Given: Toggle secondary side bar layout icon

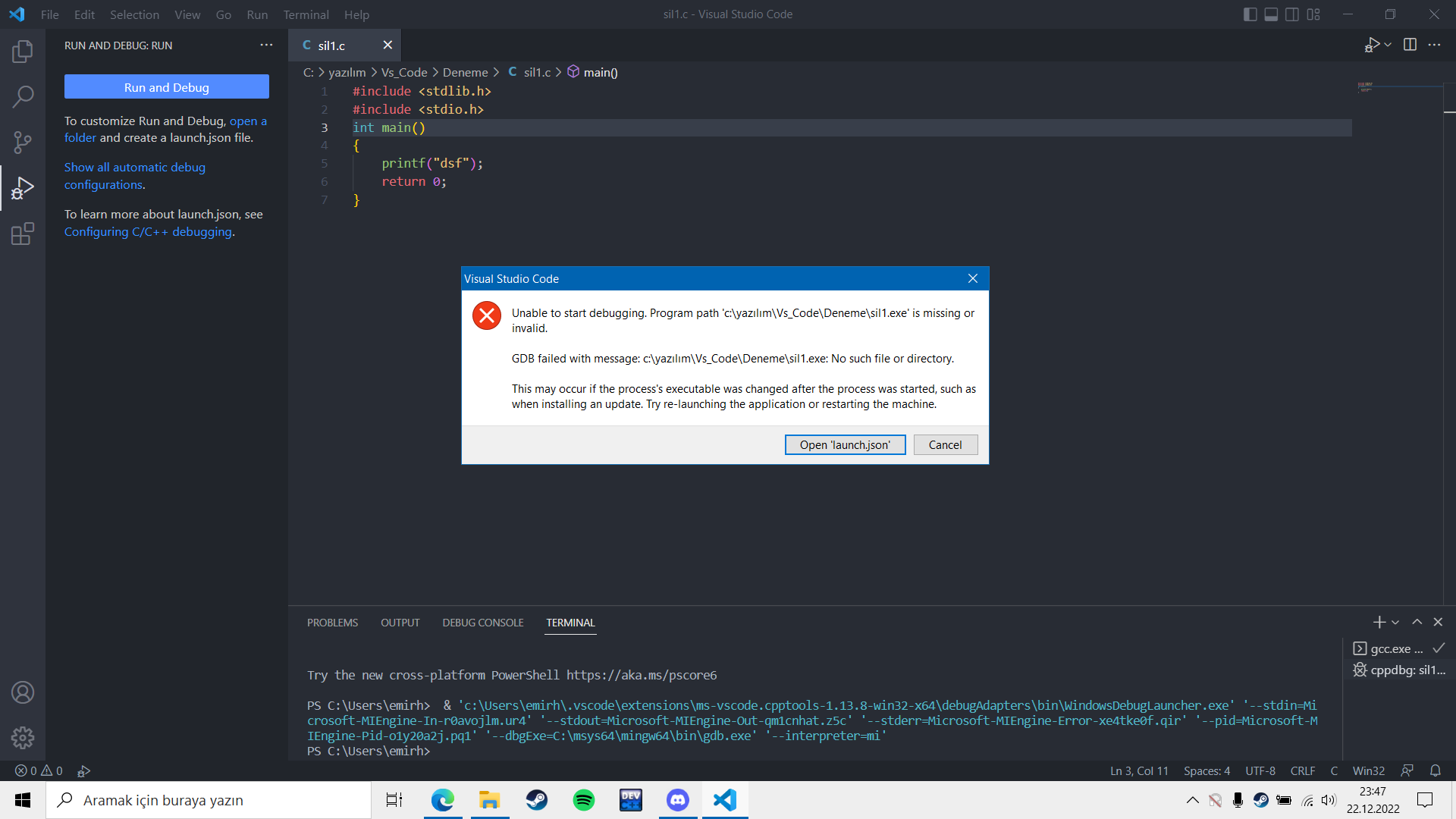Looking at the screenshot, I should pos(1292,14).
